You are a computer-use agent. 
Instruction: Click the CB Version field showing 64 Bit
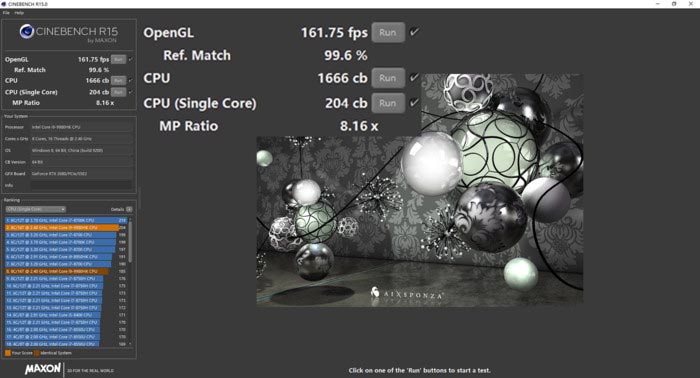[x=81, y=162]
